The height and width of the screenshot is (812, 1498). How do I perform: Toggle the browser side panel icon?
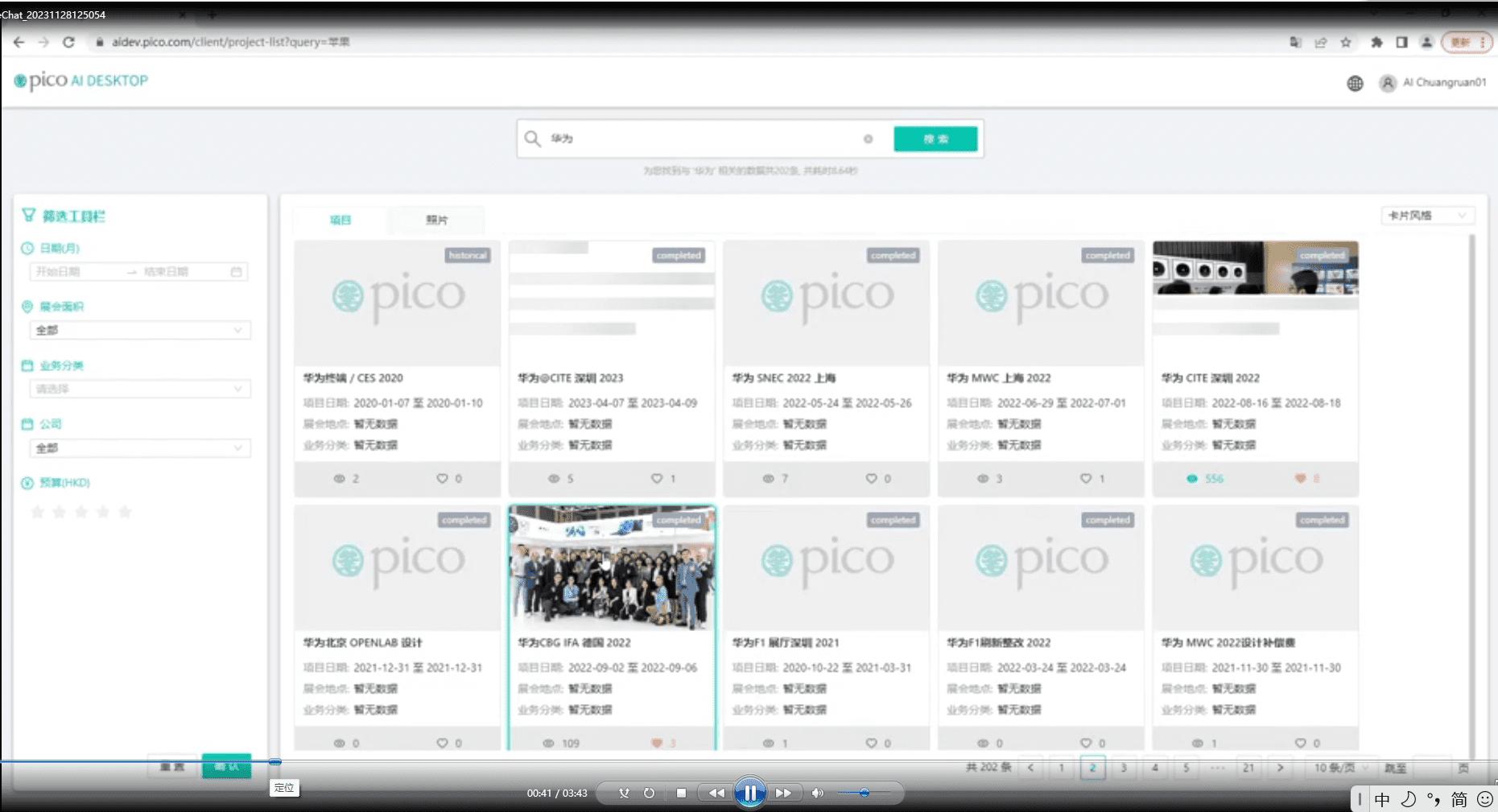pos(1401,43)
